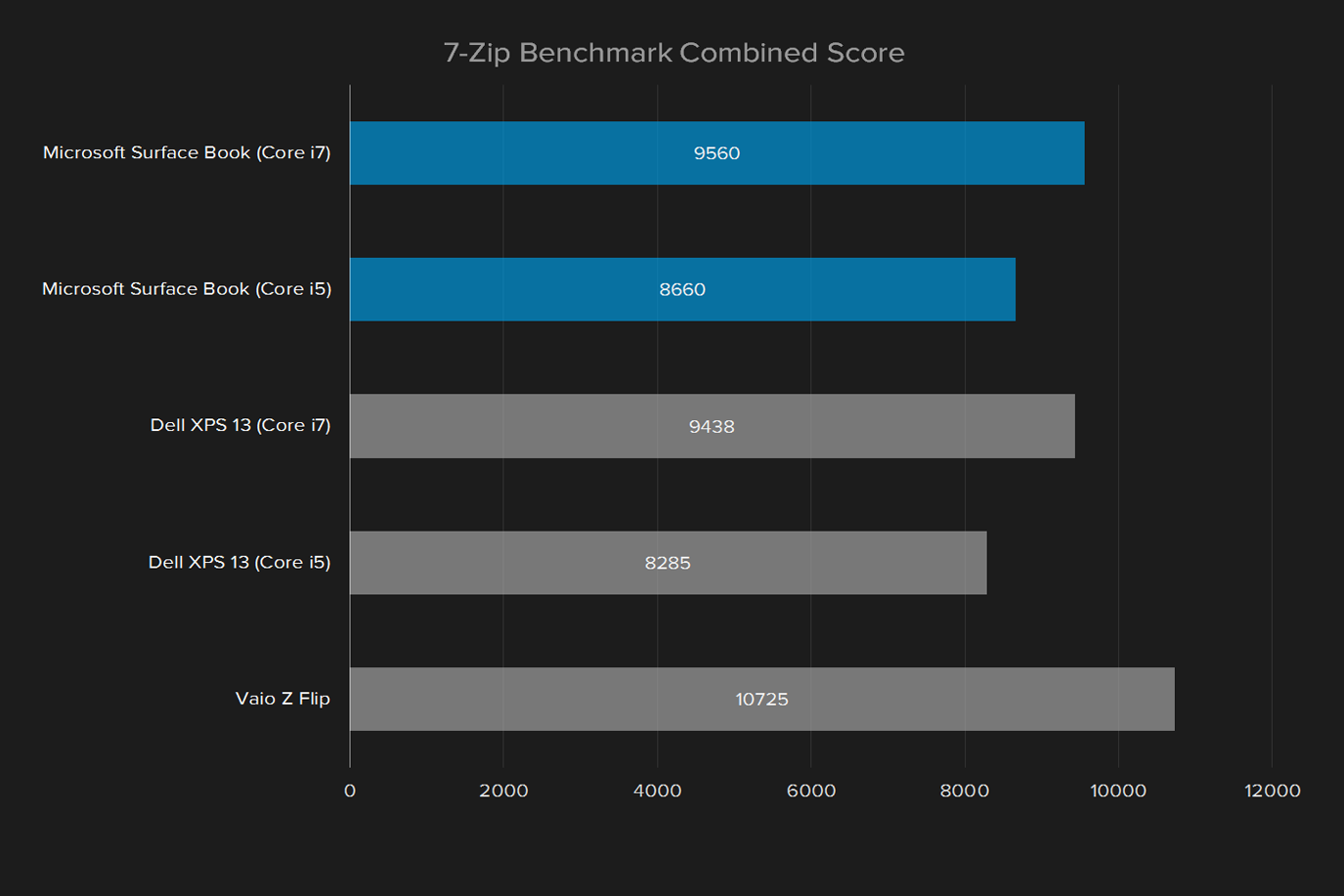
Task: Click the value 8285 in the bar
Action: pos(668,564)
